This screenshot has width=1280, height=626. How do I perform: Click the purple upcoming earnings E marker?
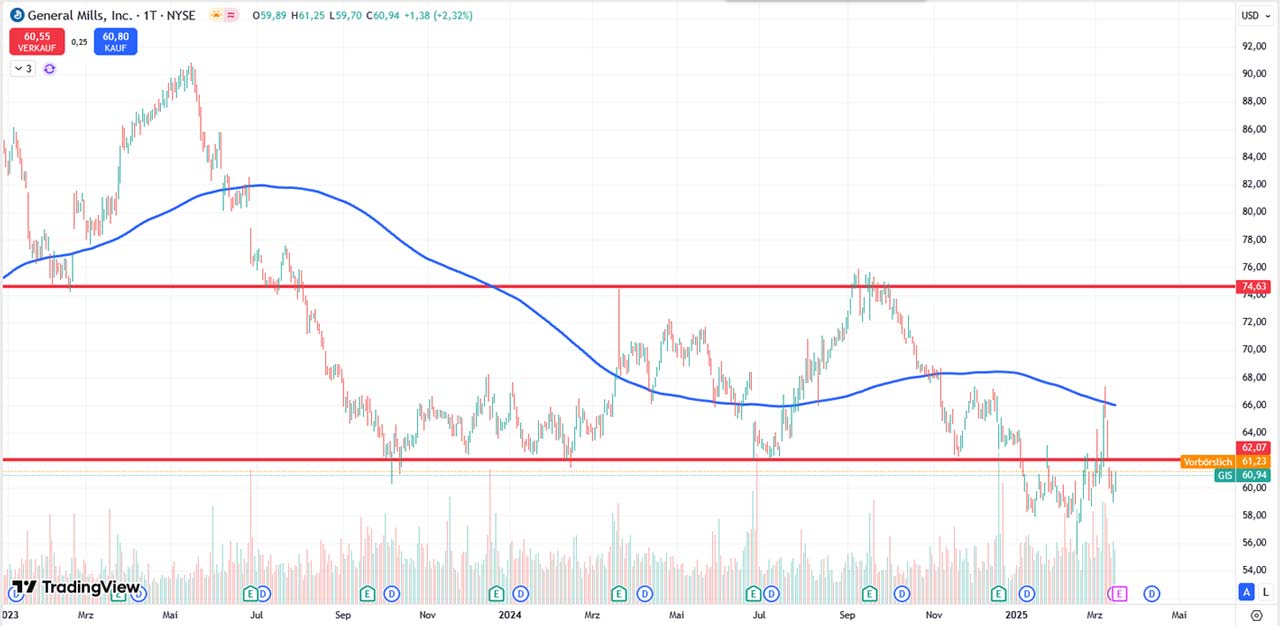click(x=1119, y=593)
